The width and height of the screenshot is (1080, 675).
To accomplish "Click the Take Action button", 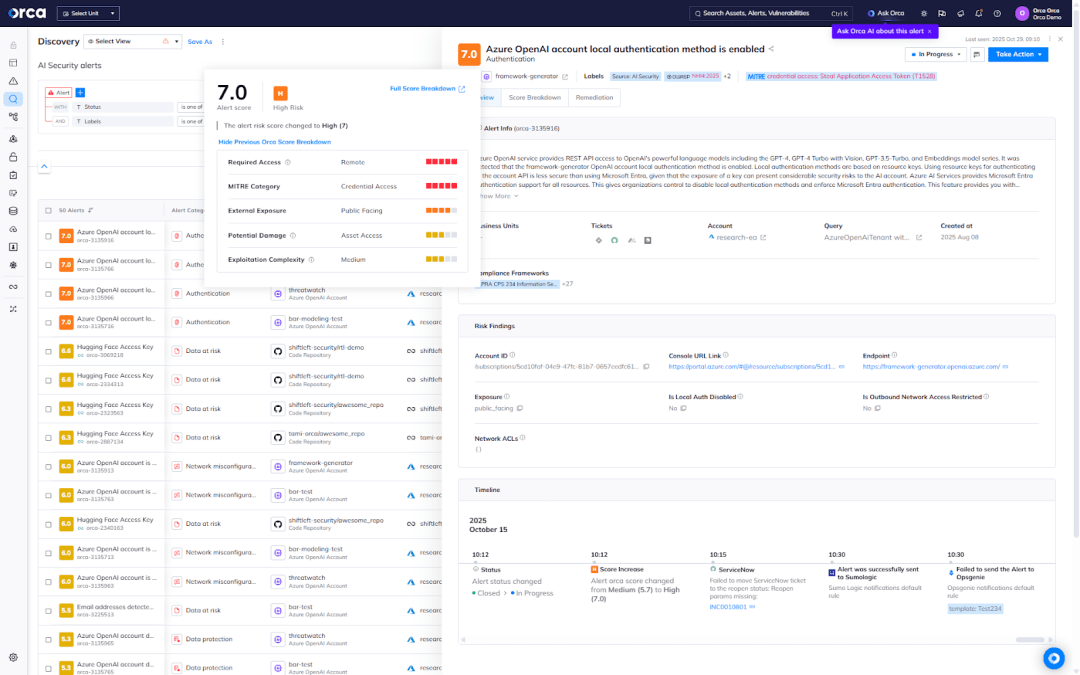I will click(x=1017, y=54).
